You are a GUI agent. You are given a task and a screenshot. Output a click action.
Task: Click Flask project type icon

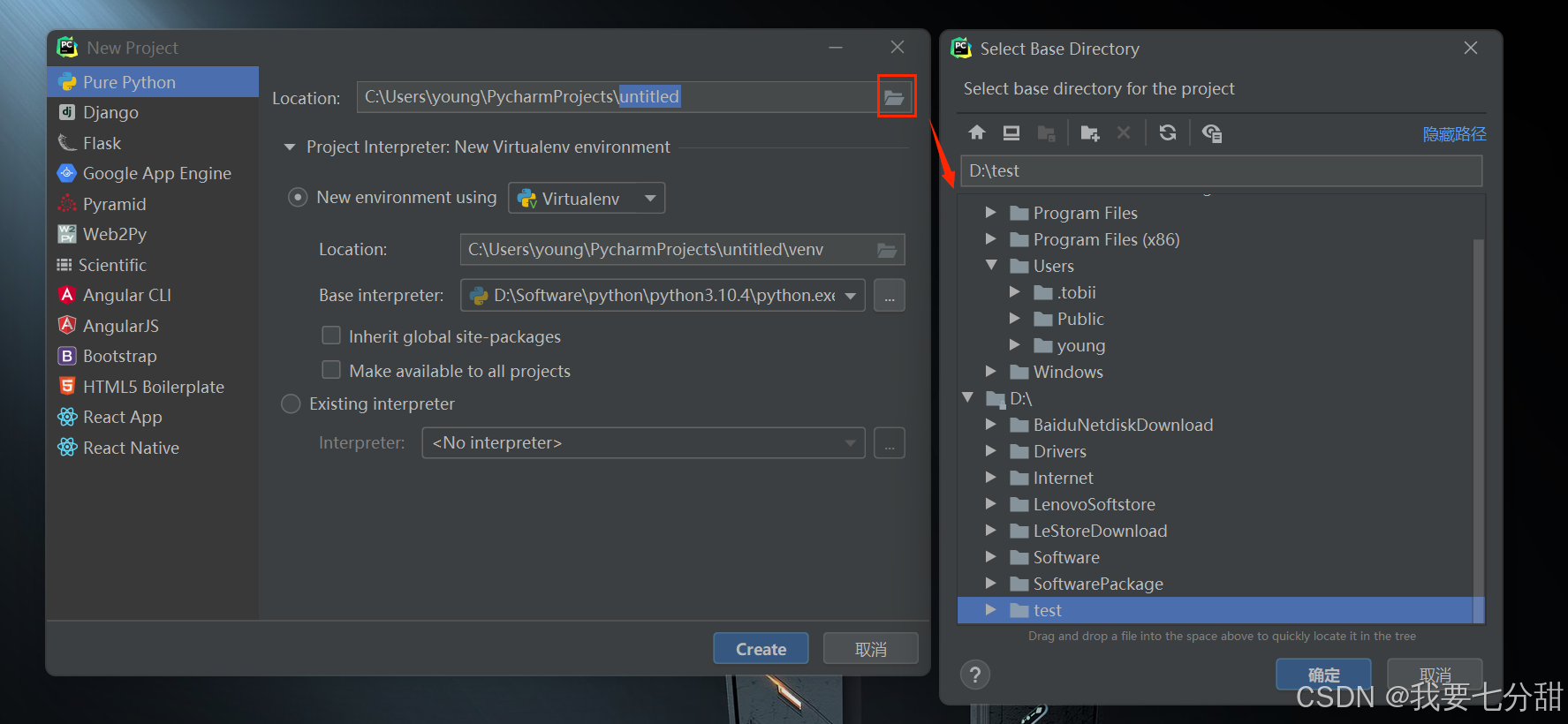pyautogui.click(x=67, y=143)
